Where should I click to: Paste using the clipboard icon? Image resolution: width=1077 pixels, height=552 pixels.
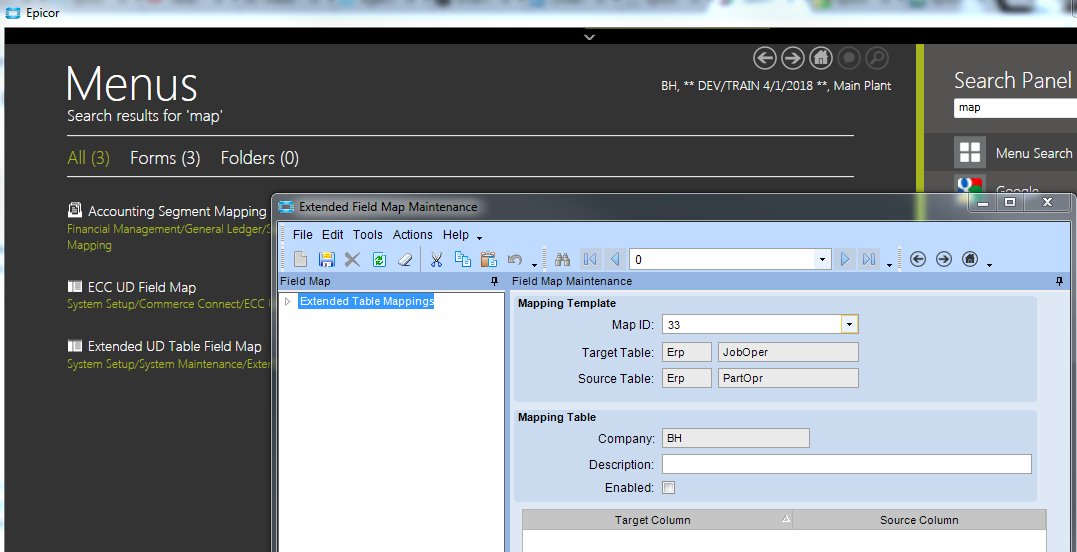pyautogui.click(x=488, y=259)
